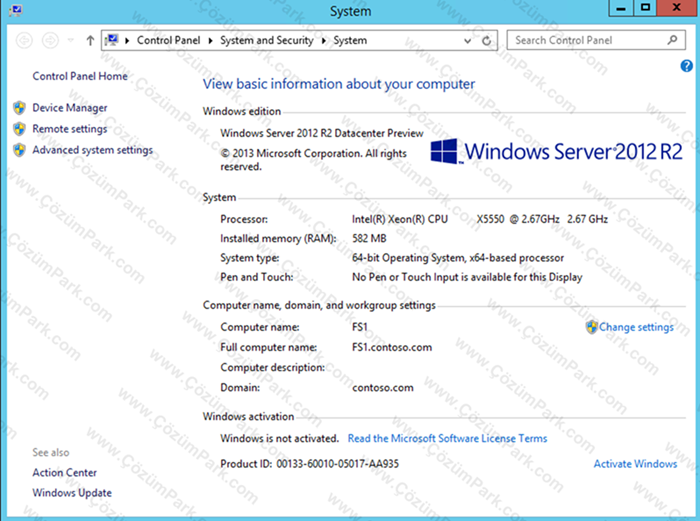Open Advanced system settings
700x521 pixels.
coord(92,150)
